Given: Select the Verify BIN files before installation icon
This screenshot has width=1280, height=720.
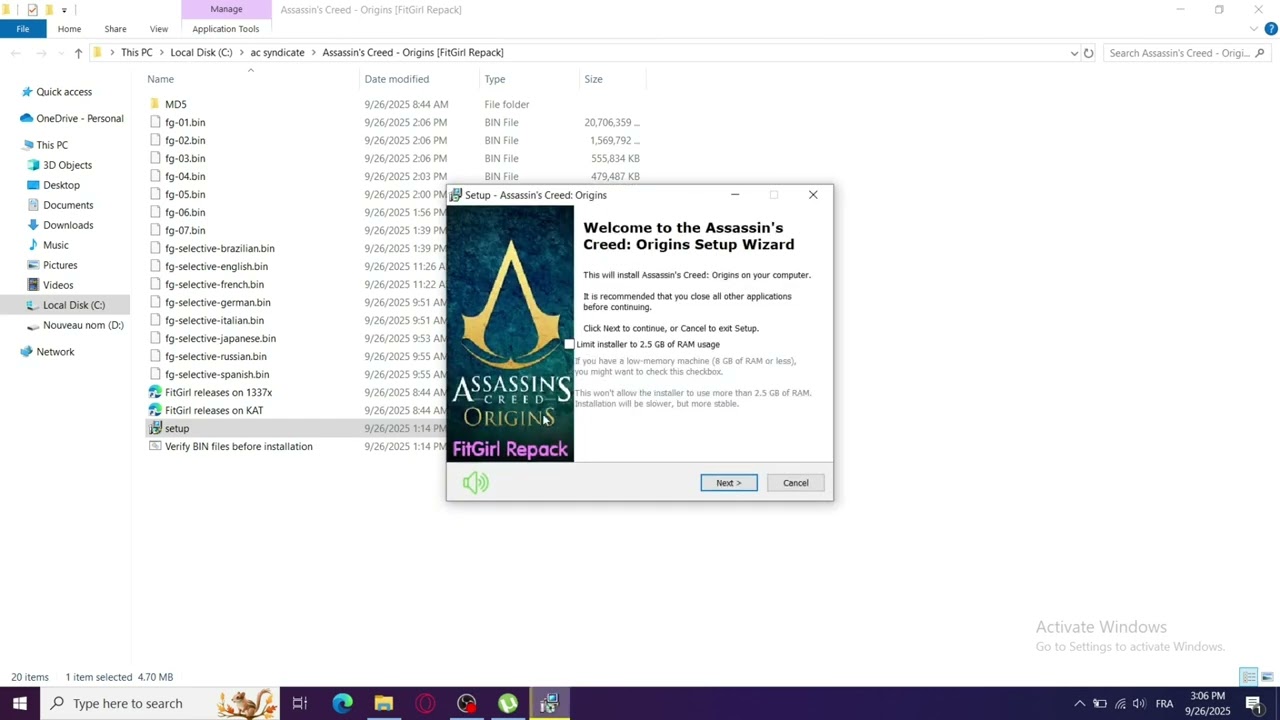Looking at the screenshot, I should (155, 446).
